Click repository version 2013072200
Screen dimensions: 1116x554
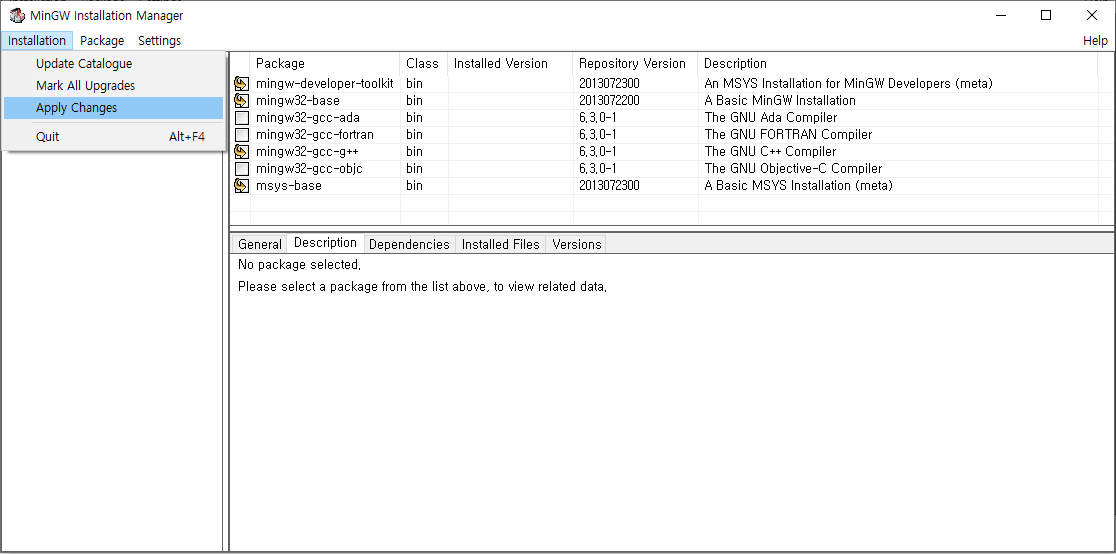[609, 100]
